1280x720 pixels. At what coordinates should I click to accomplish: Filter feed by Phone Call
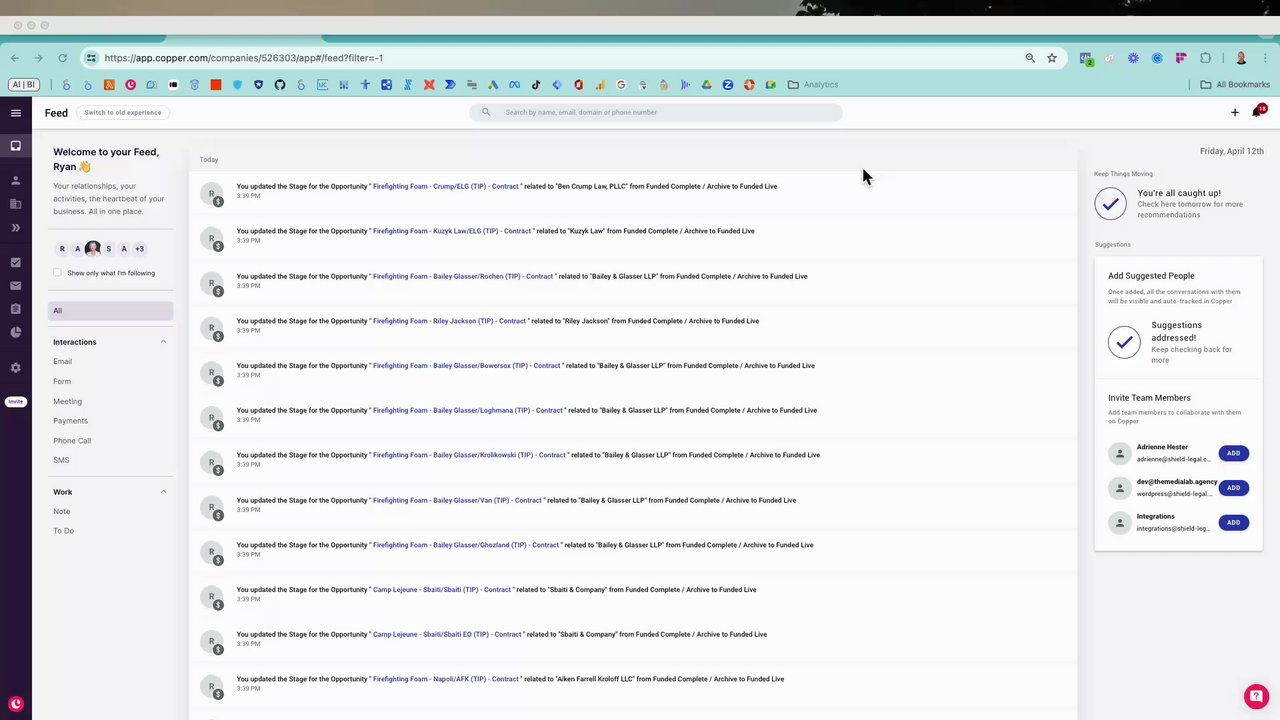click(x=72, y=441)
